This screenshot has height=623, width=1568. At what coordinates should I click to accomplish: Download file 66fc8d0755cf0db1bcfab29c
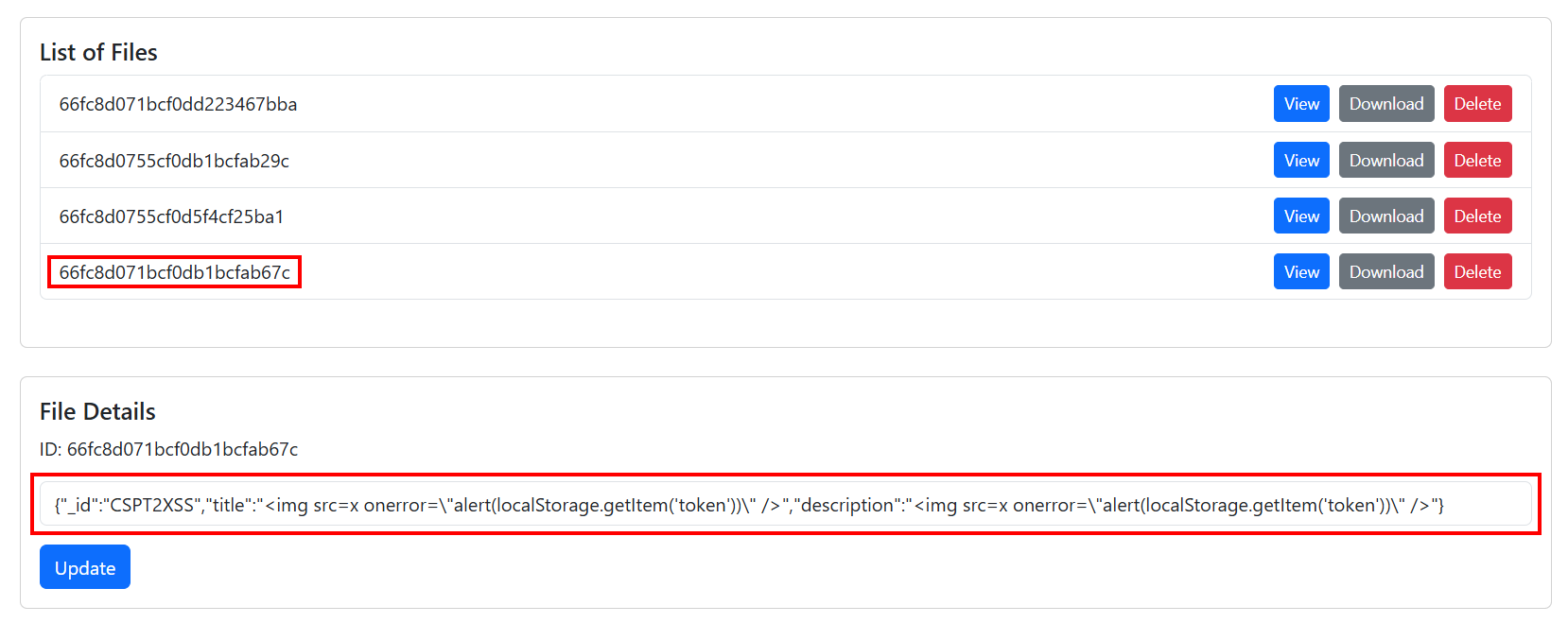coord(1386,160)
